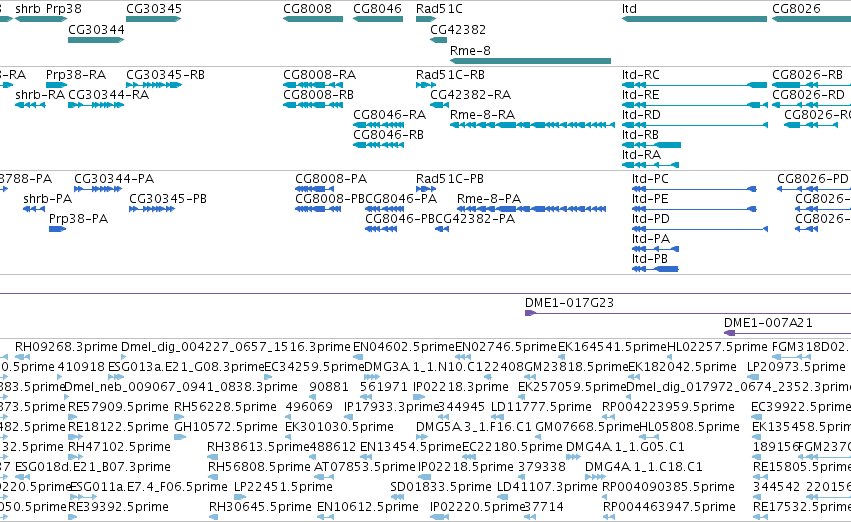The image size is (851, 522).
Task: Select the DME1-007A21 clone feature
Action: point(788,333)
